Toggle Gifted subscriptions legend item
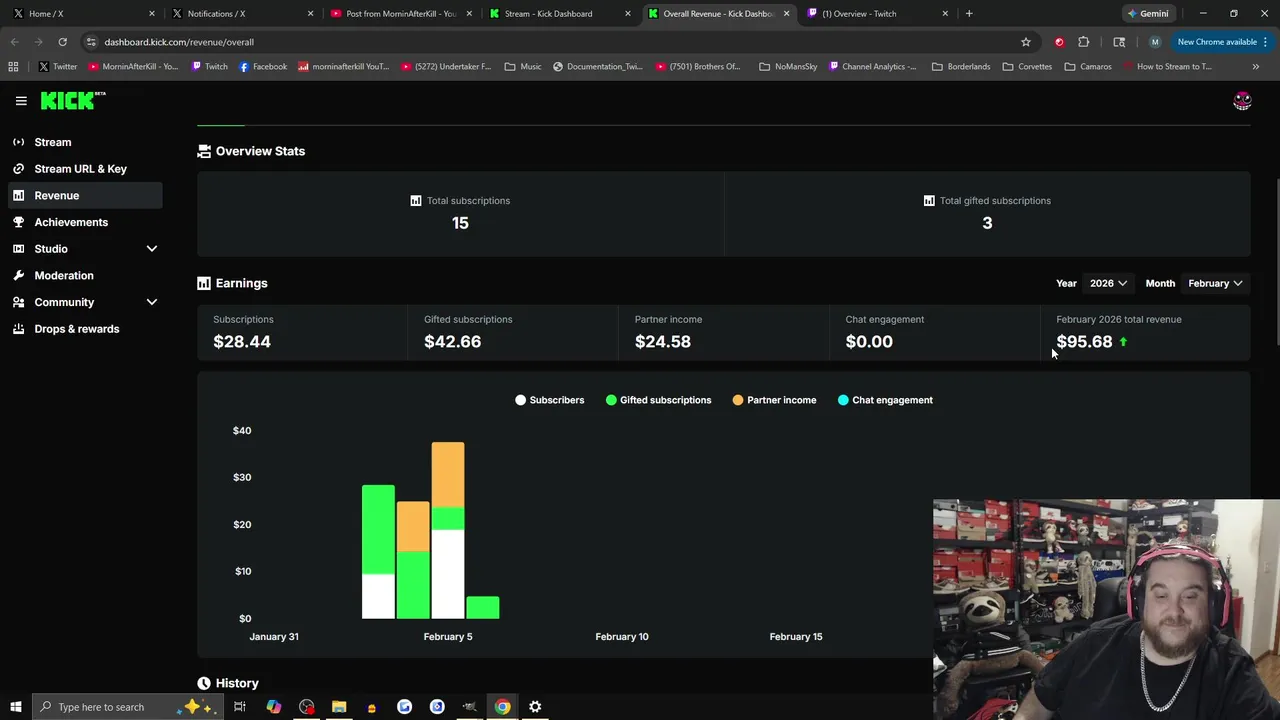 coord(658,400)
